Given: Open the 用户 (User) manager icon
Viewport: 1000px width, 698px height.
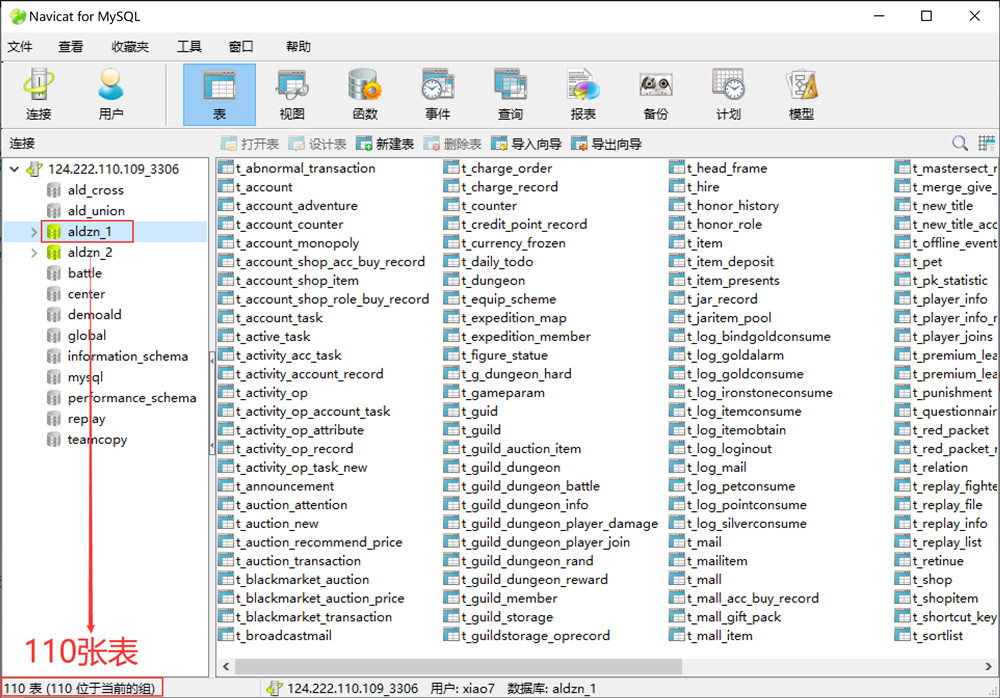Looking at the screenshot, I should (x=111, y=95).
